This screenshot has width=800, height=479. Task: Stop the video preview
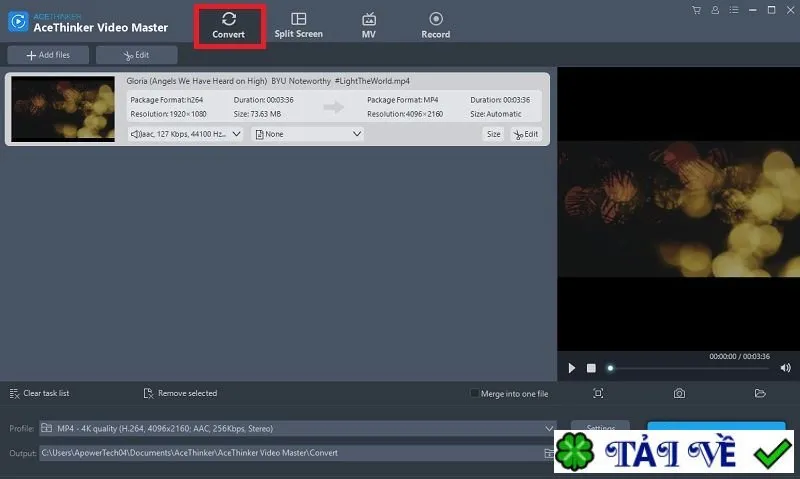[x=591, y=368]
